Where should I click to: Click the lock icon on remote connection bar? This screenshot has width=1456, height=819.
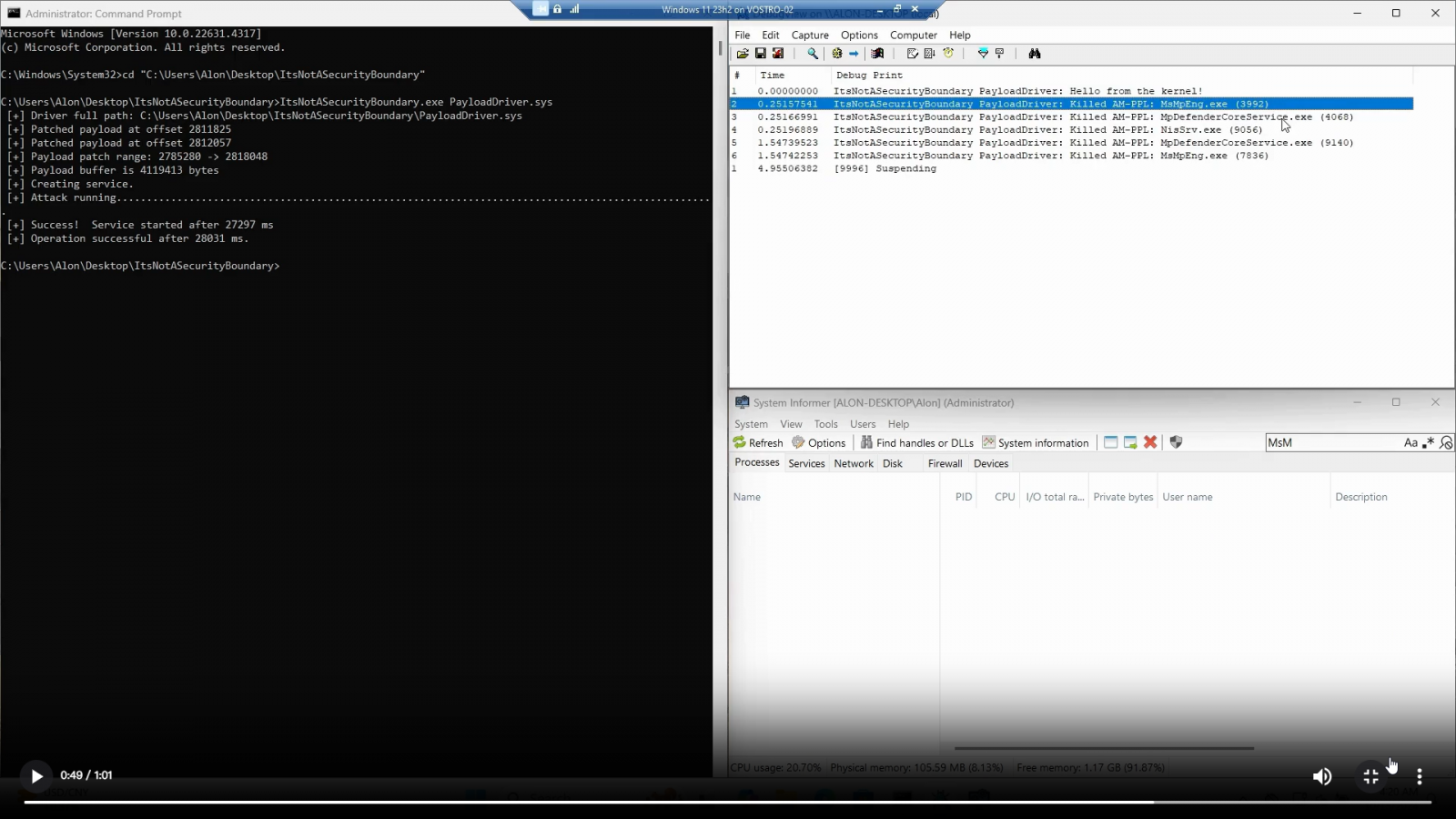(x=557, y=9)
